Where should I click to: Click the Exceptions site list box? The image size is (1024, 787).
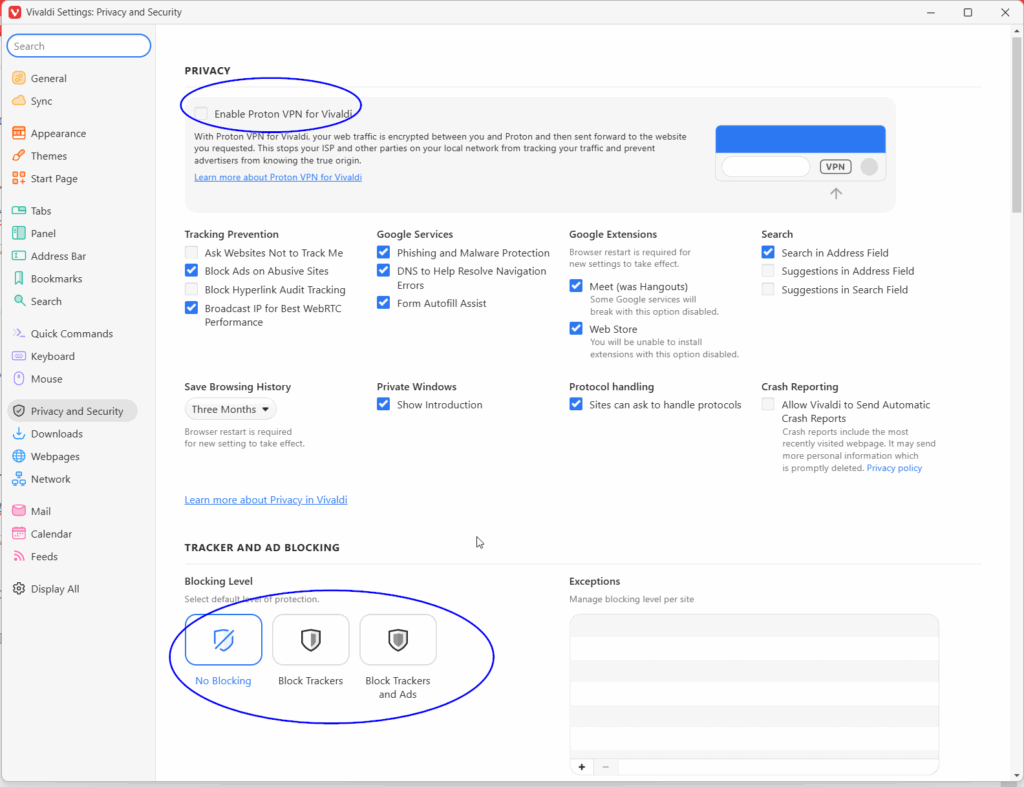754,686
